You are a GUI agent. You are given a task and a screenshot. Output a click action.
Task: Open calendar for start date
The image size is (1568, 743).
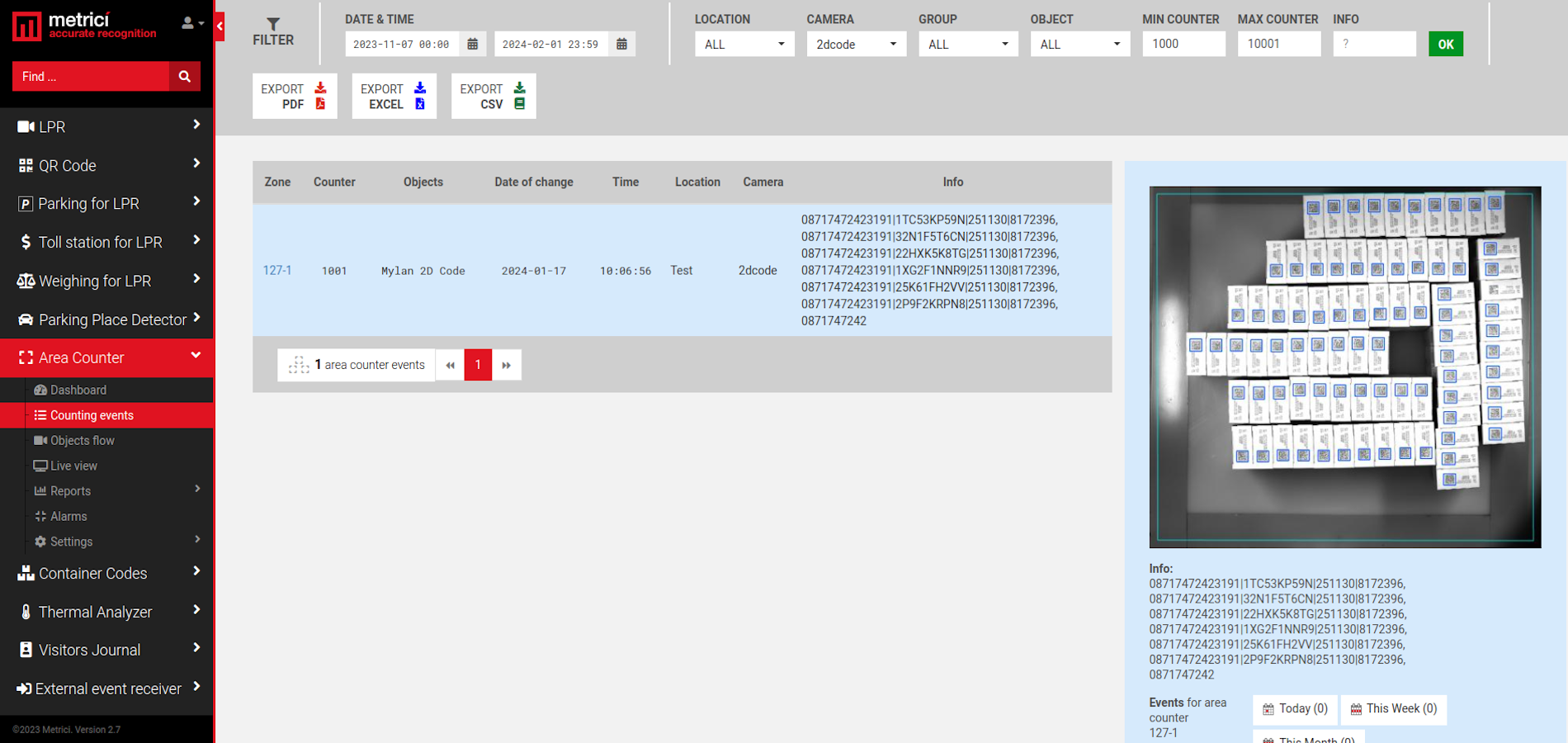tap(473, 44)
